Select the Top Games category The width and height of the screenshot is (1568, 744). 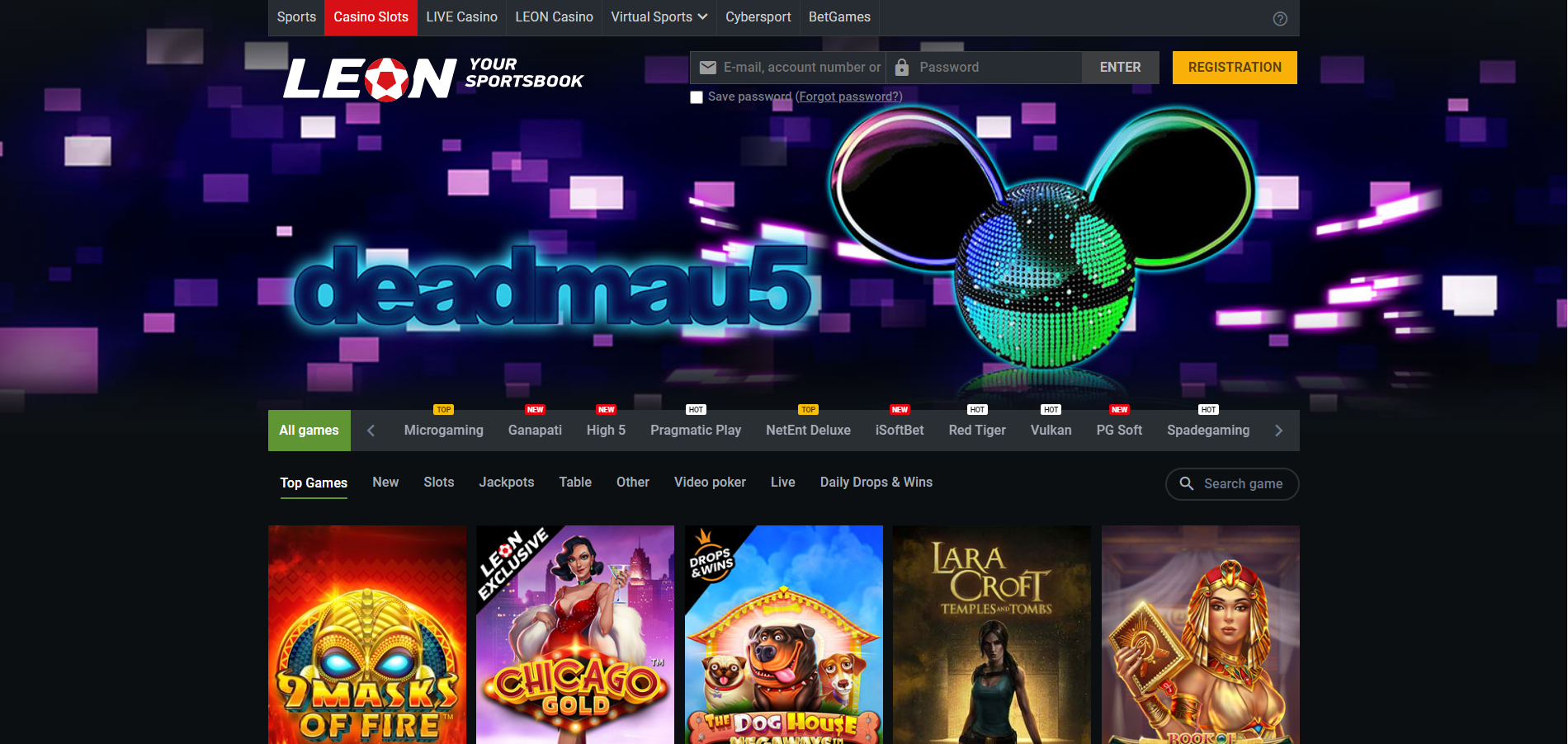314,483
